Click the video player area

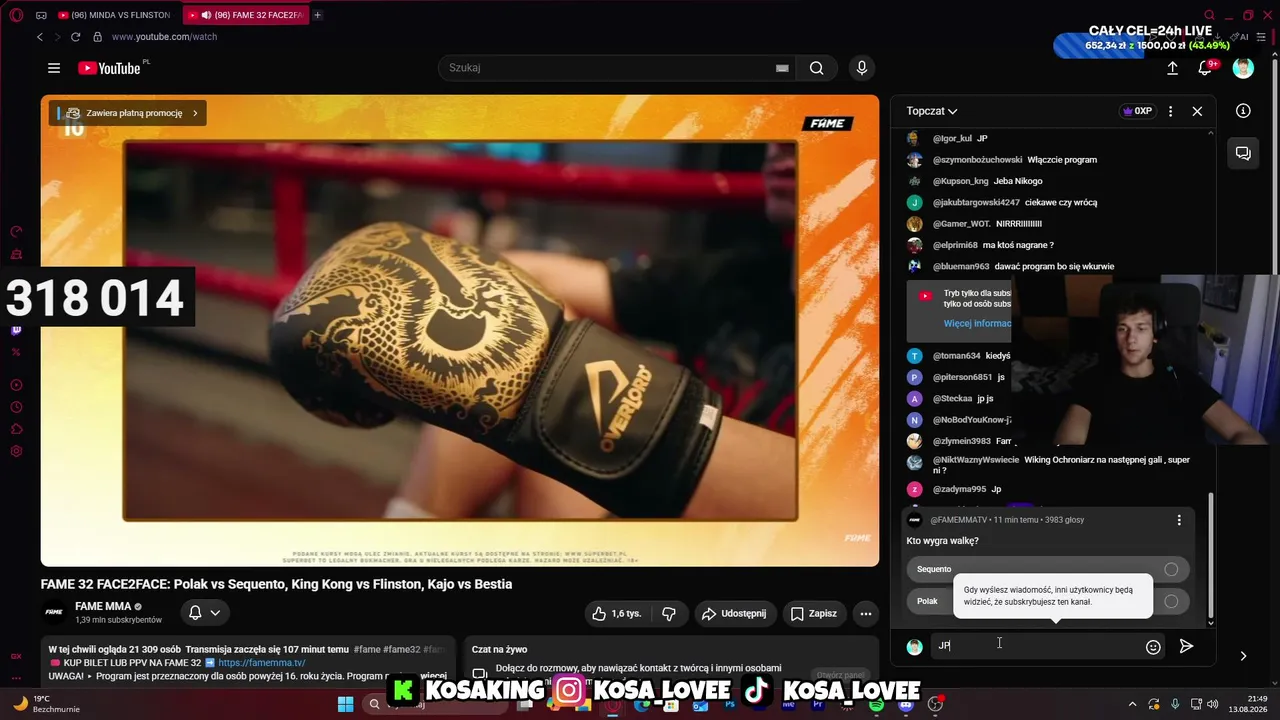tap(460, 330)
